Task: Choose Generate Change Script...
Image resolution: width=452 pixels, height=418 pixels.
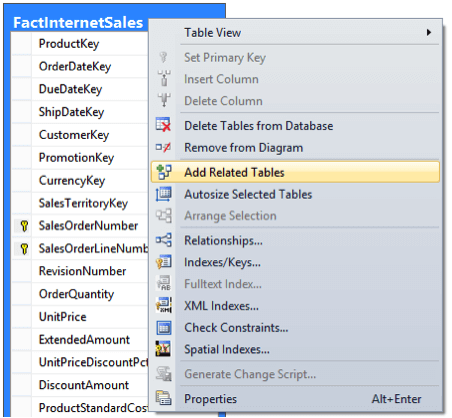Action: tap(295, 374)
